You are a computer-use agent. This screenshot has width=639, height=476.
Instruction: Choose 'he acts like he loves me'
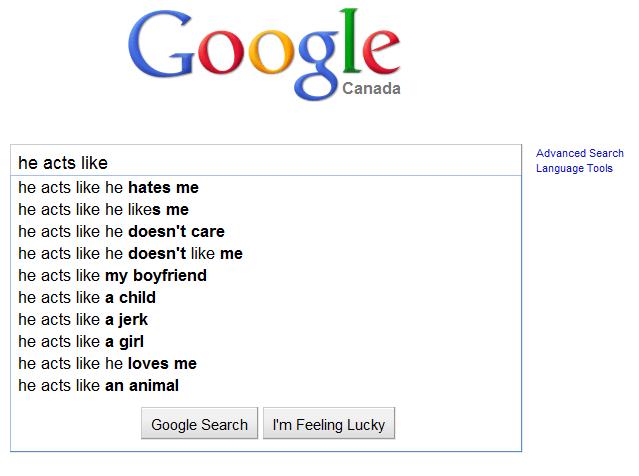(x=107, y=364)
